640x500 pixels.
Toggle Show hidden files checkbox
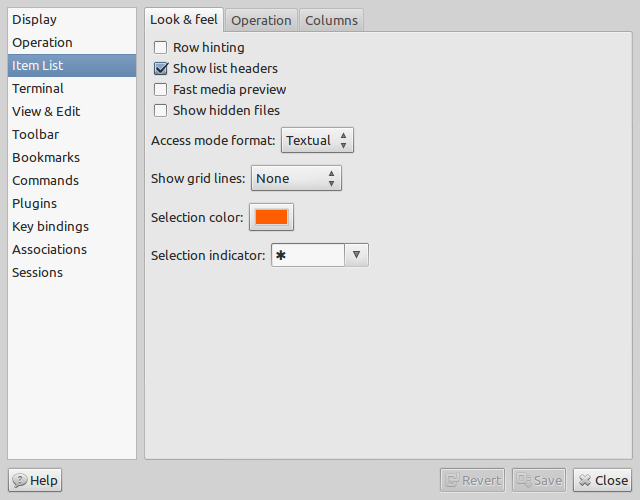click(160, 111)
